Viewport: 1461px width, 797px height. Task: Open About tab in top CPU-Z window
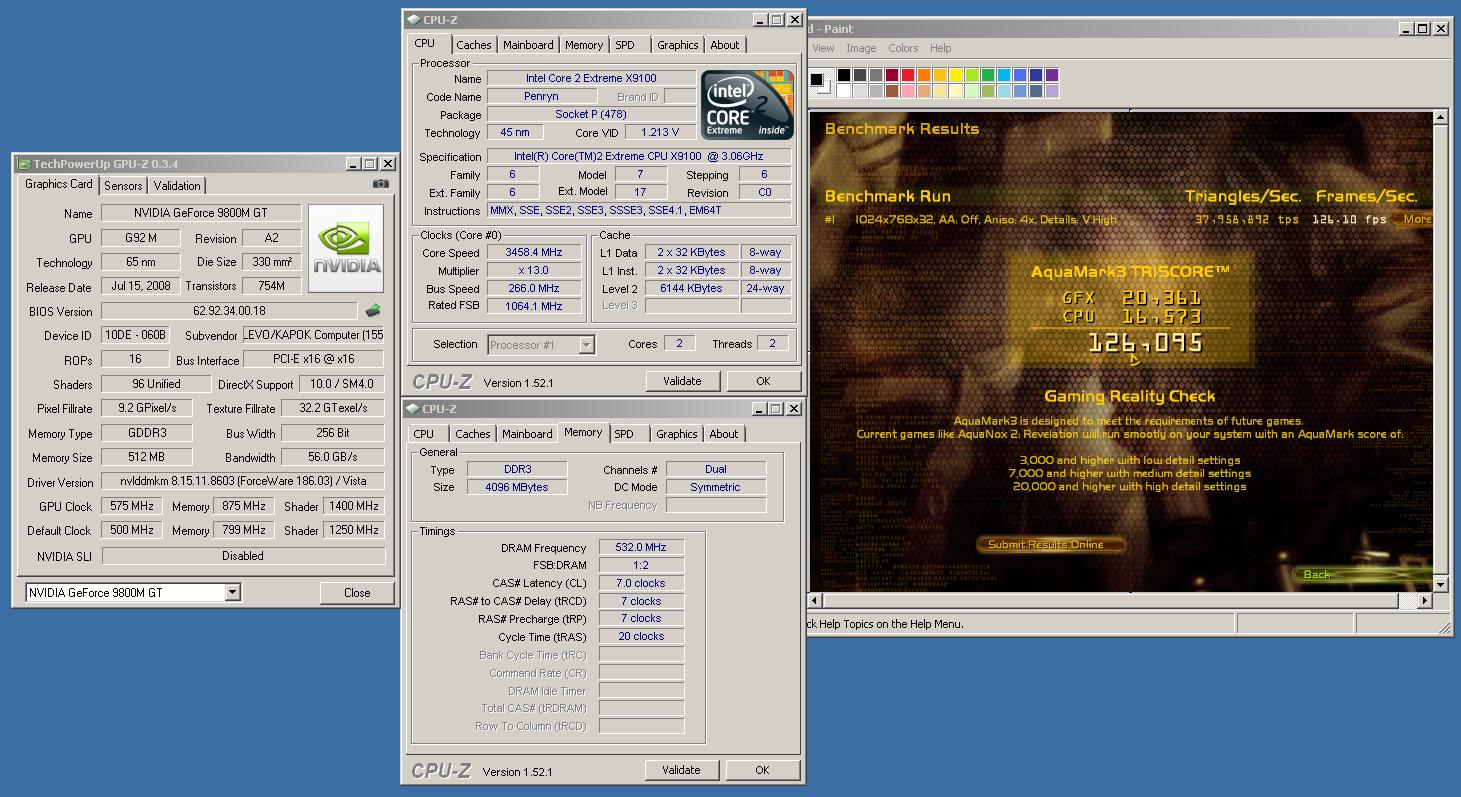[725, 45]
